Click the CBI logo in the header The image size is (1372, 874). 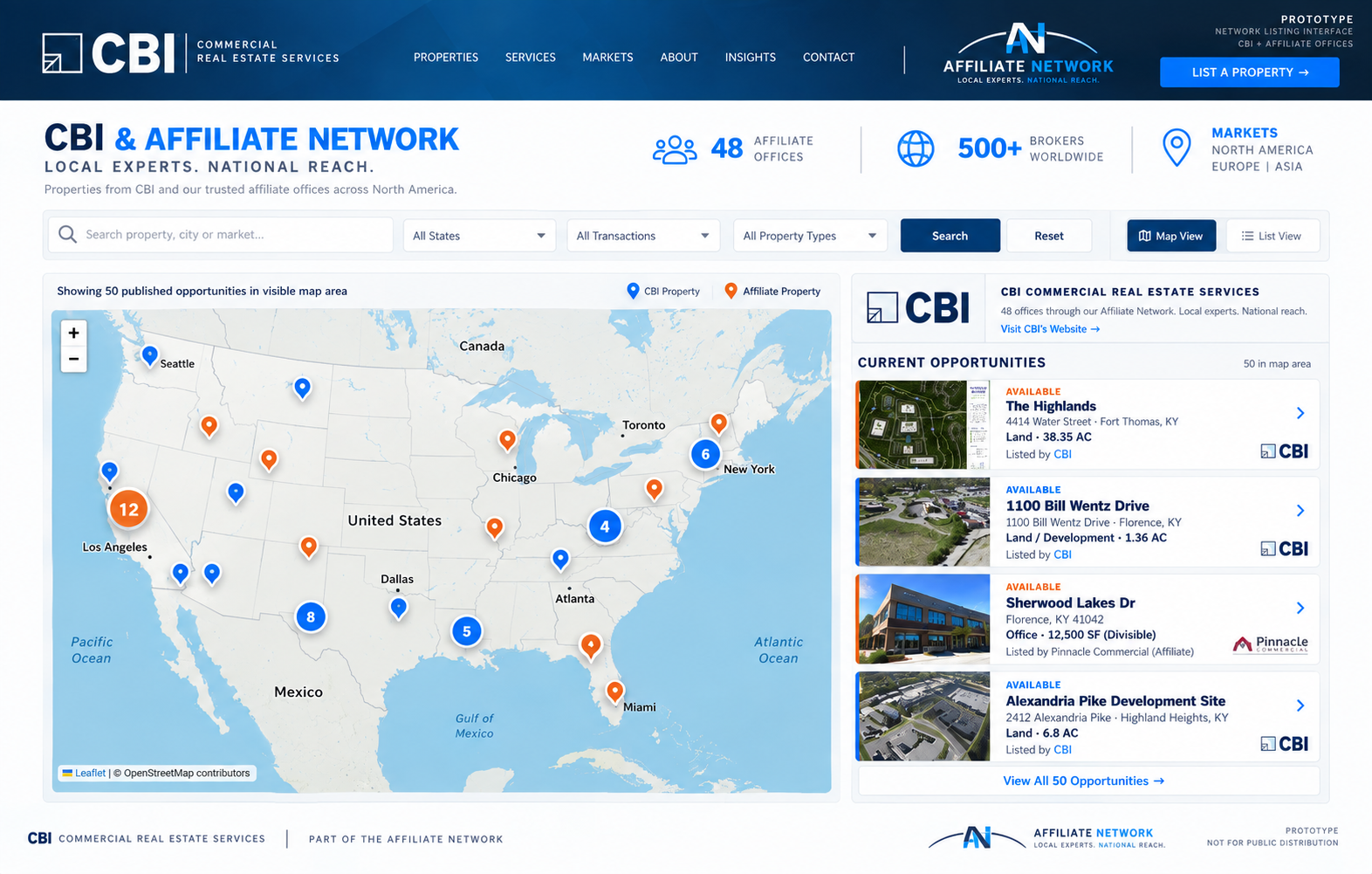[x=190, y=53]
